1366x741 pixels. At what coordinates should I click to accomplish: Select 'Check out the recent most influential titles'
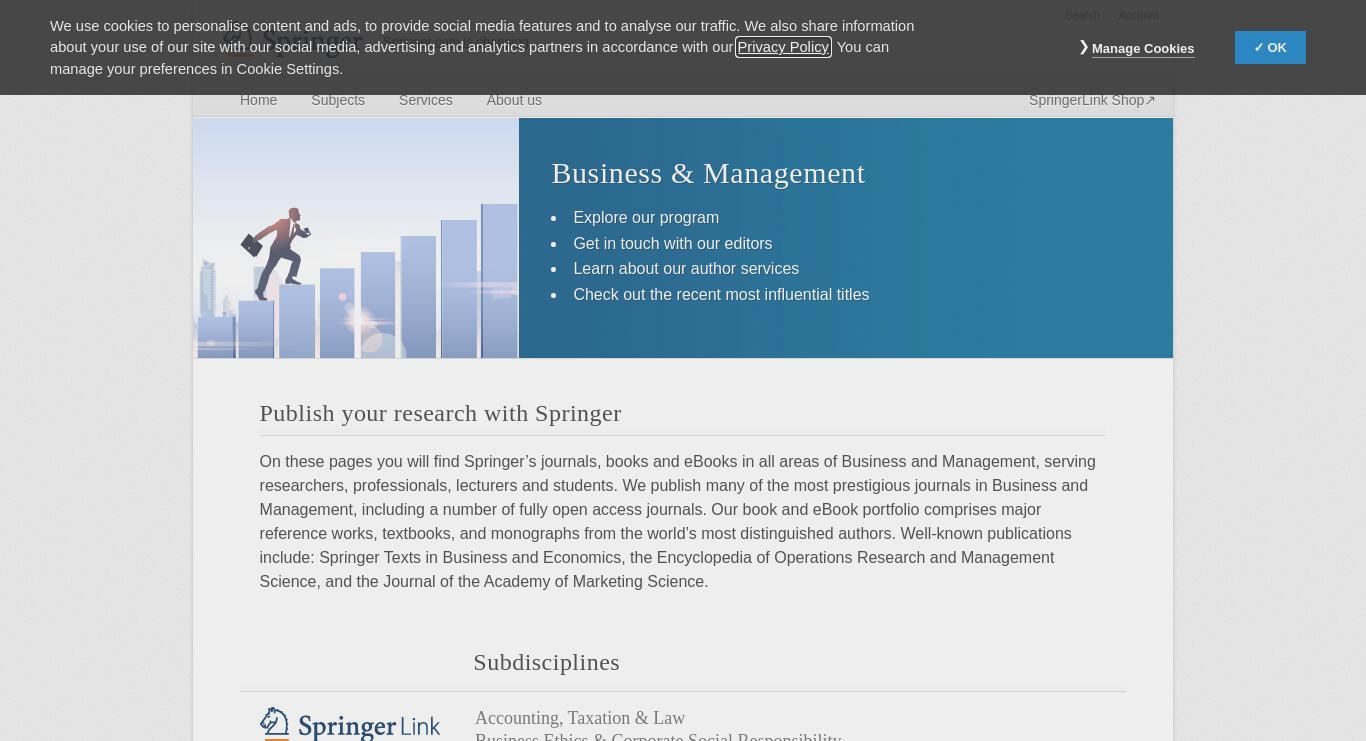(x=721, y=294)
